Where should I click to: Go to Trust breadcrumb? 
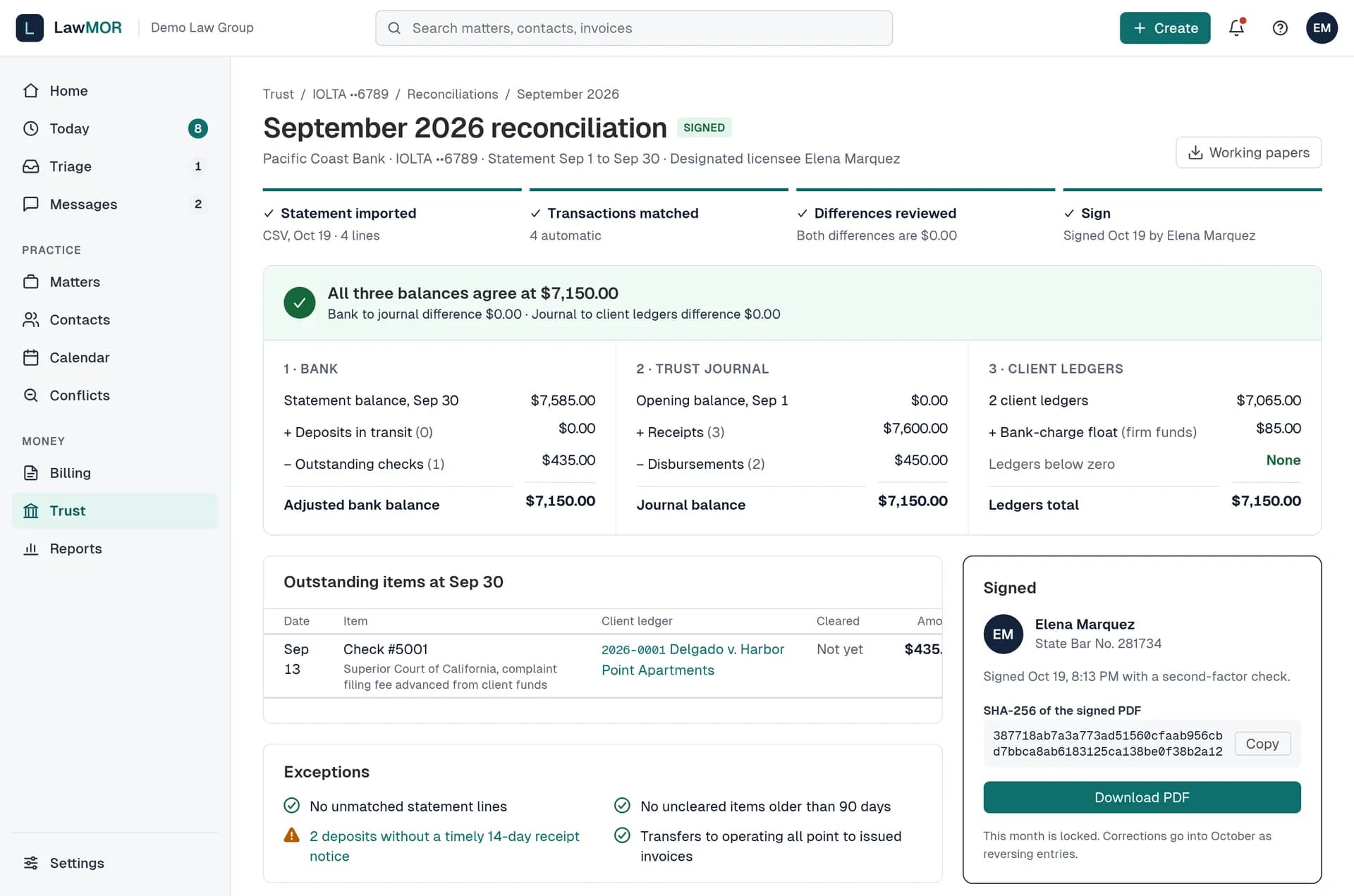(279, 94)
